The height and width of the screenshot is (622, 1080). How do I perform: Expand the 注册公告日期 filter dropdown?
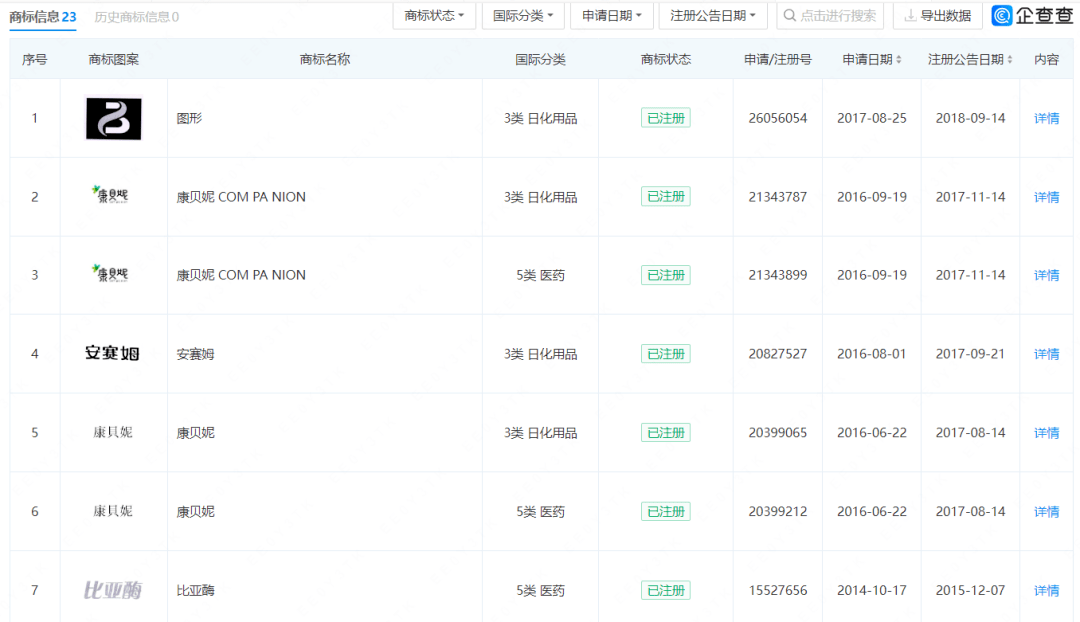712,16
